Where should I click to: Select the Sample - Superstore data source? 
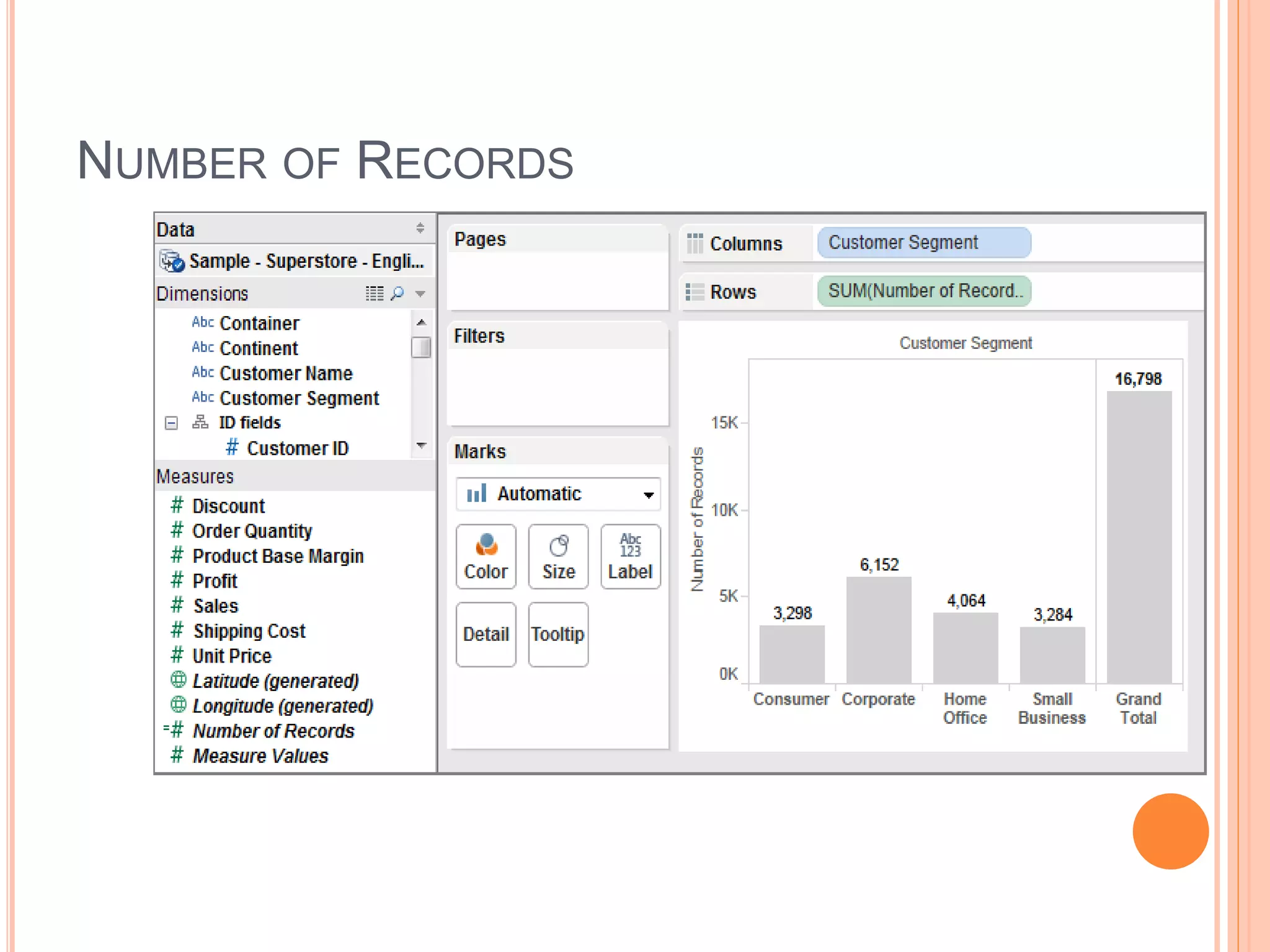pos(295,261)
